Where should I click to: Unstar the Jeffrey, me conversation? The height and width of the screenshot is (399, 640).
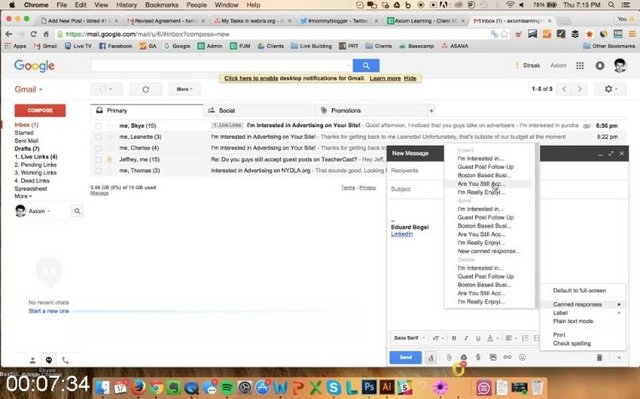coord(109,159)
